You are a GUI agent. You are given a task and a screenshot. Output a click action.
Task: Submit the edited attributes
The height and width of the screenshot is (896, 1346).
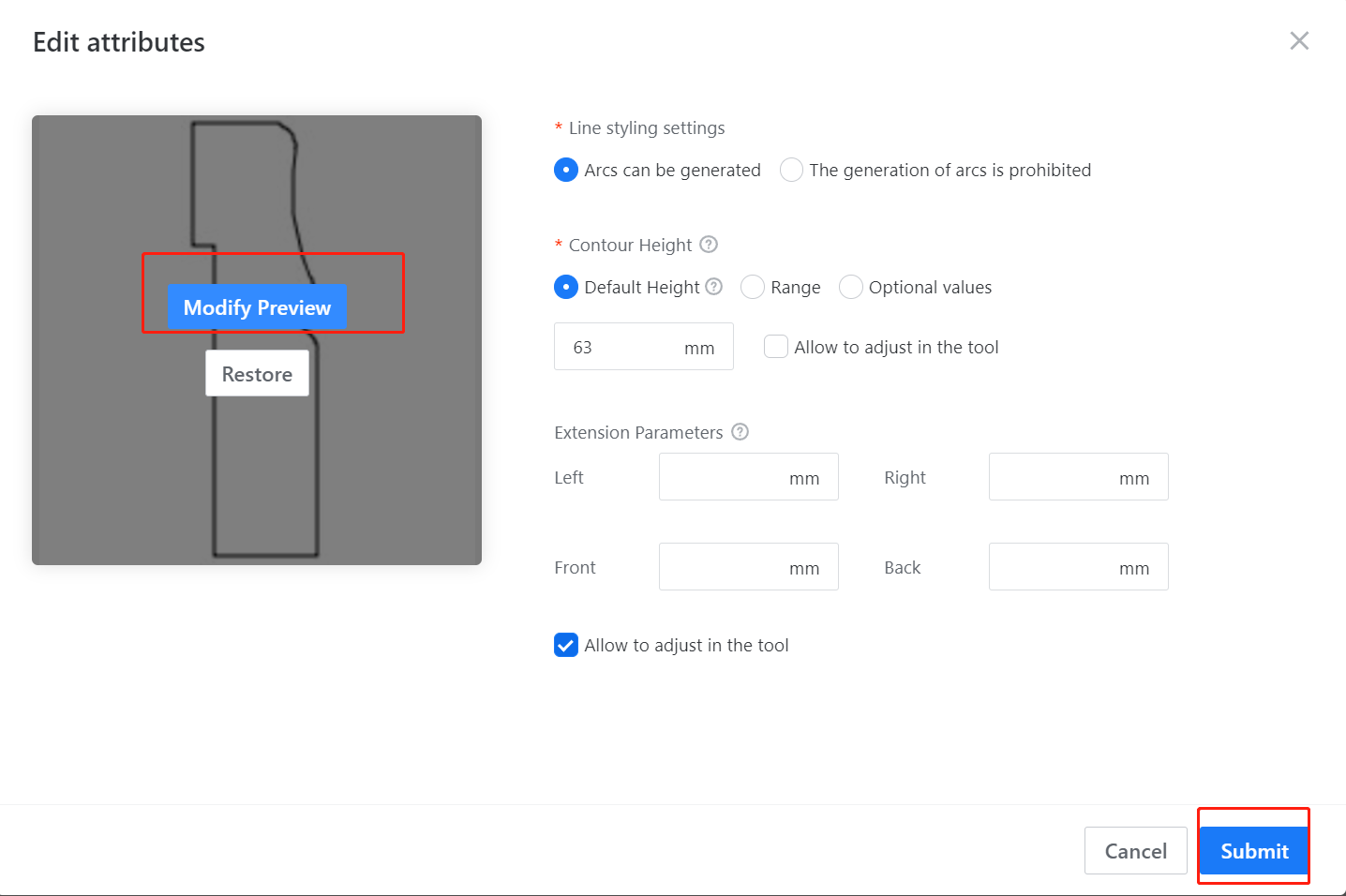(x=1253, y=851)
